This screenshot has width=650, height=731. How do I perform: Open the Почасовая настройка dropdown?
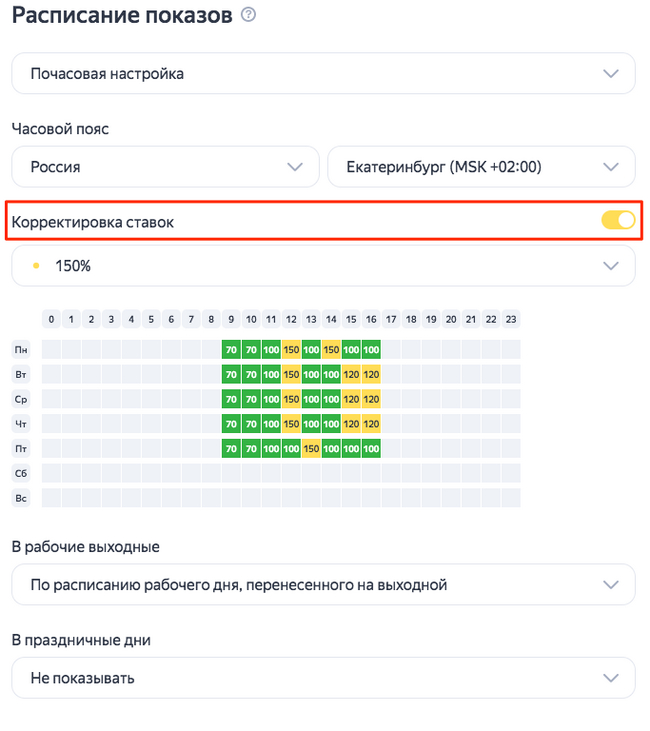323,74
